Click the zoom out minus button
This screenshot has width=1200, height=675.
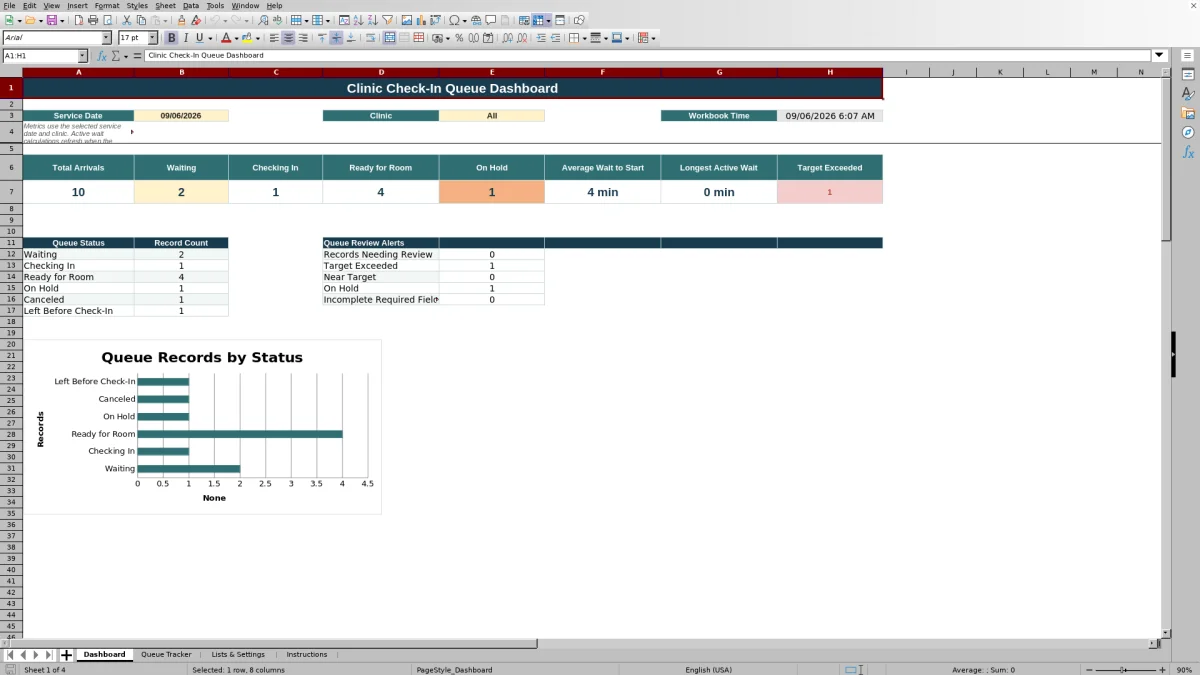[x=1088, y=670]
